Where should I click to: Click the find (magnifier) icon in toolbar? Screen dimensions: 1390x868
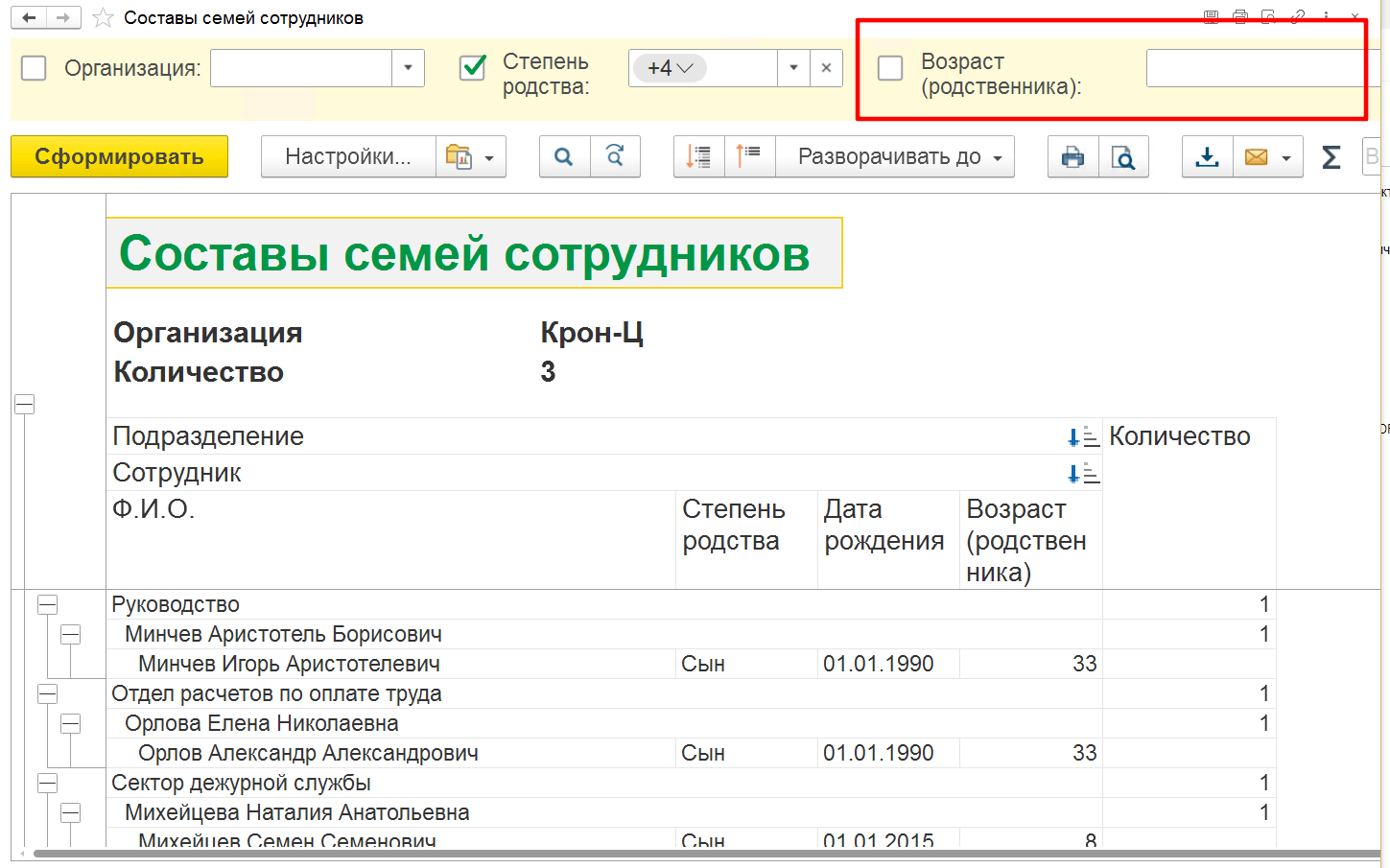click(564, 157)
